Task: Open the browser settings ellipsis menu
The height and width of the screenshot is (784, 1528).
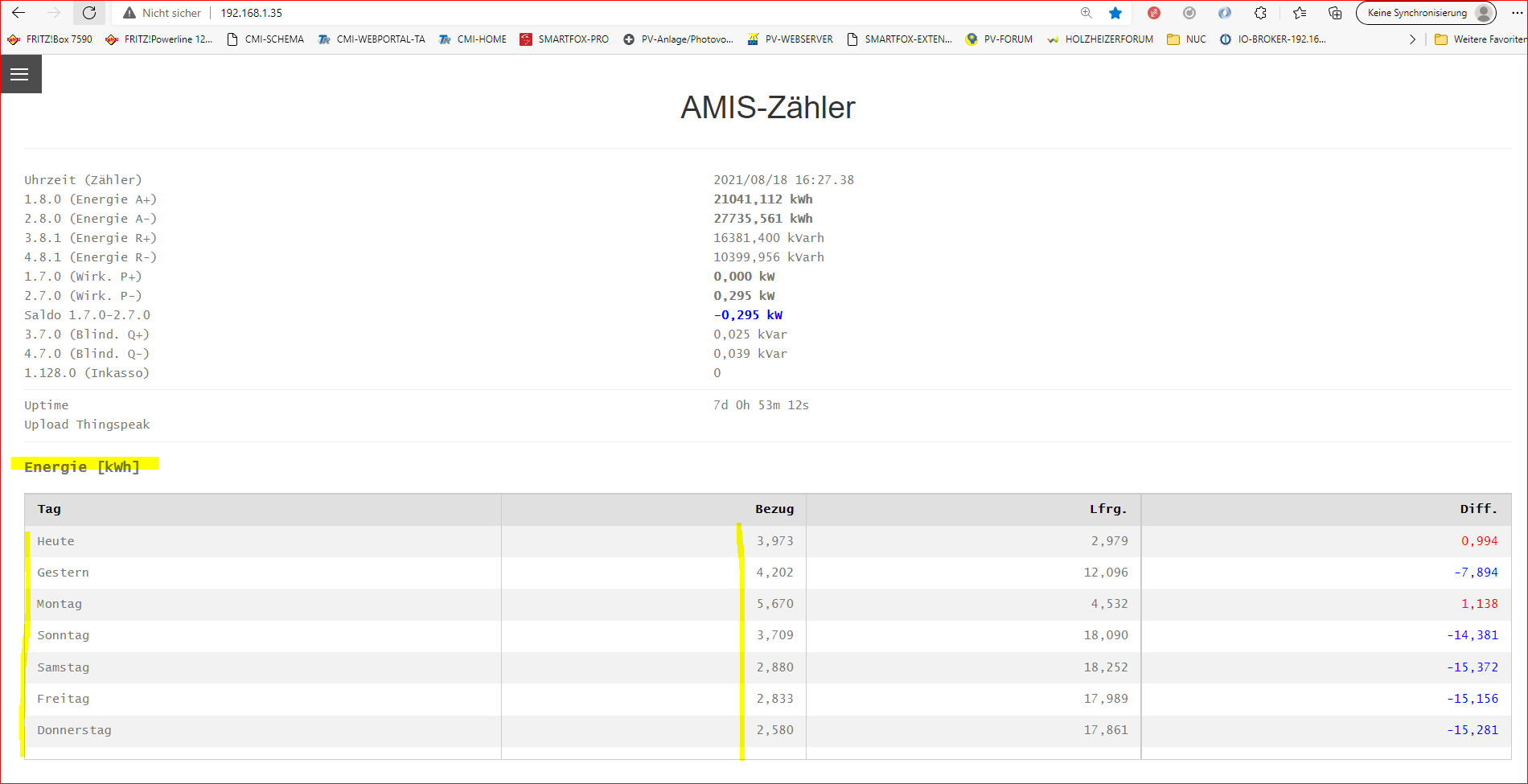Action: coord(1517,13)
